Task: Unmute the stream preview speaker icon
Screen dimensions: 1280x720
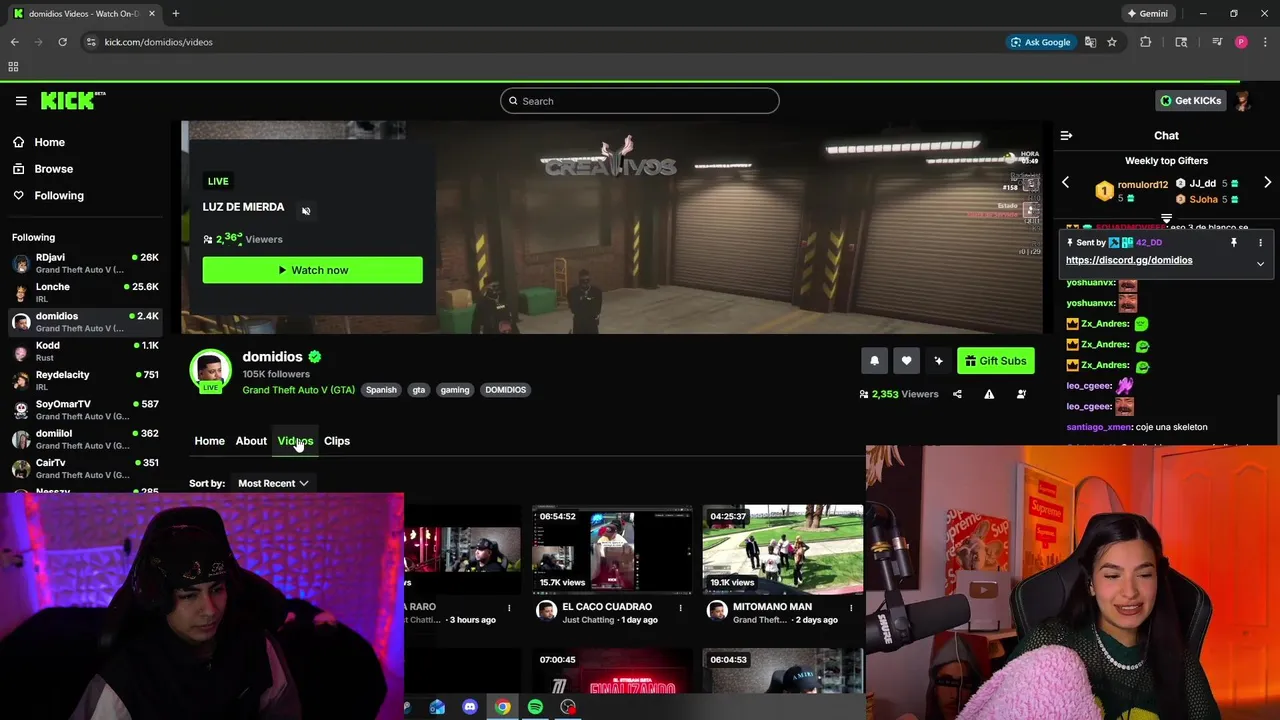Action: 306,211
